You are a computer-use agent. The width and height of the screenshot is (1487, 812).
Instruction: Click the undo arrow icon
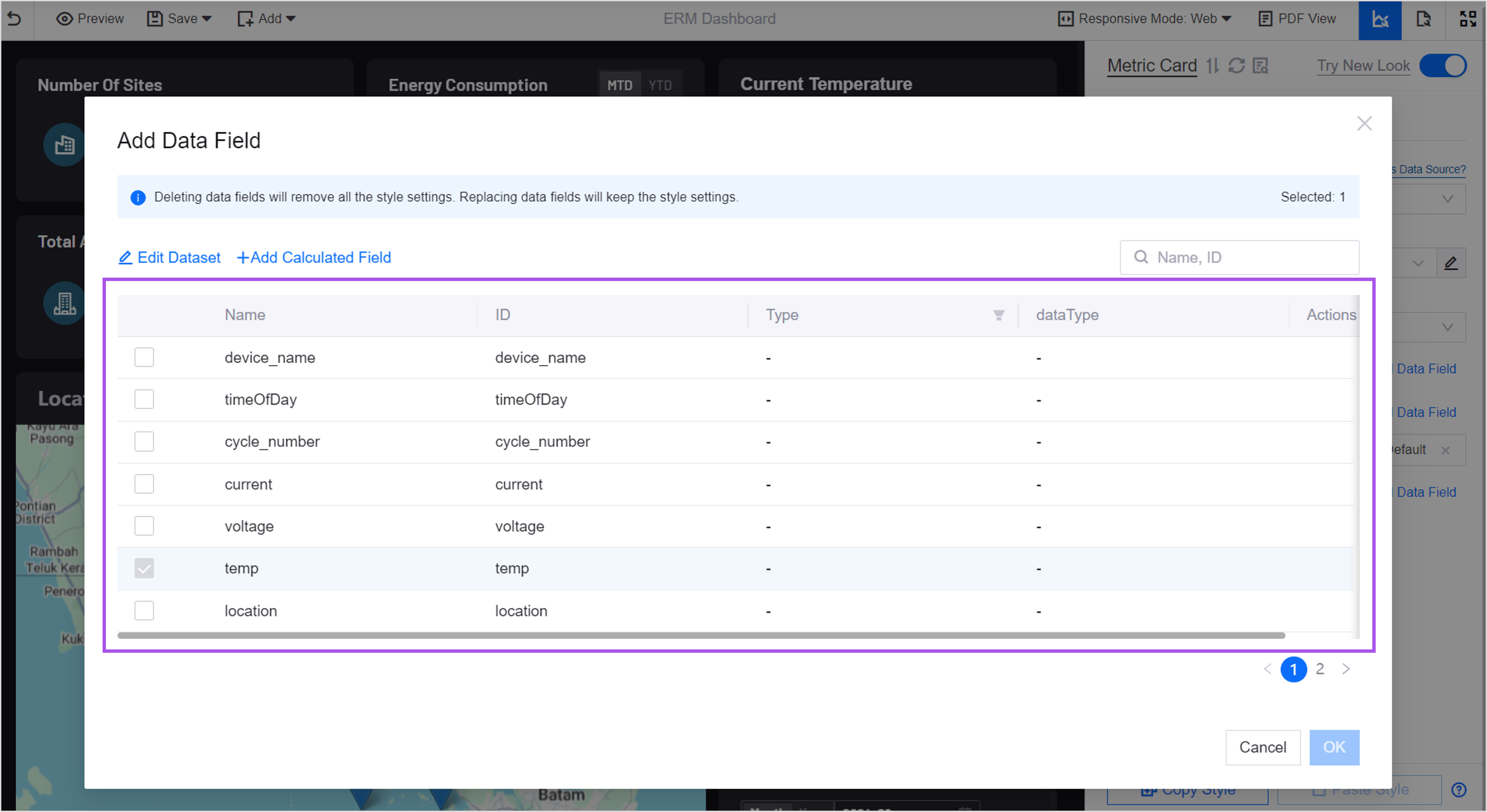pos(14,19)
